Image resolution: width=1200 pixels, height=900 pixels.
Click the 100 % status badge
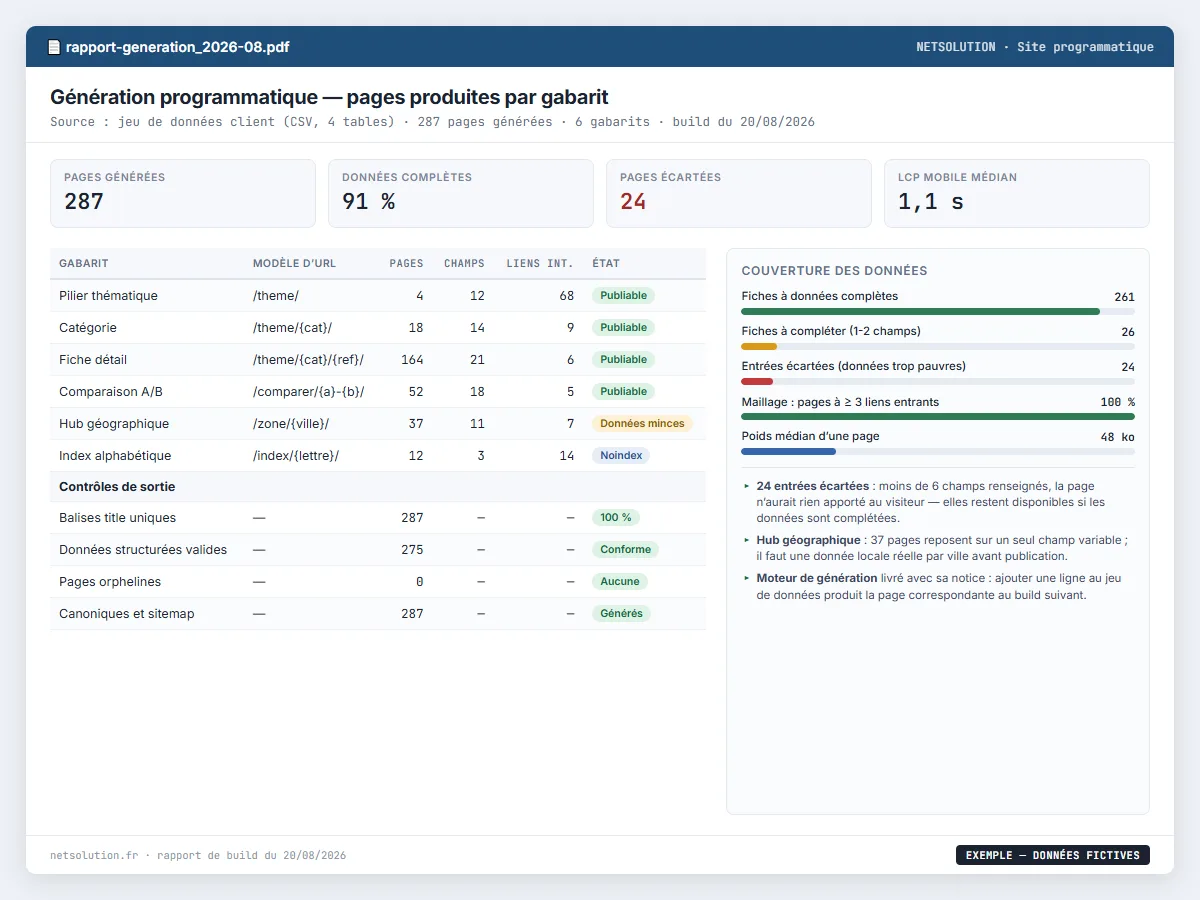tap(616, 518)
